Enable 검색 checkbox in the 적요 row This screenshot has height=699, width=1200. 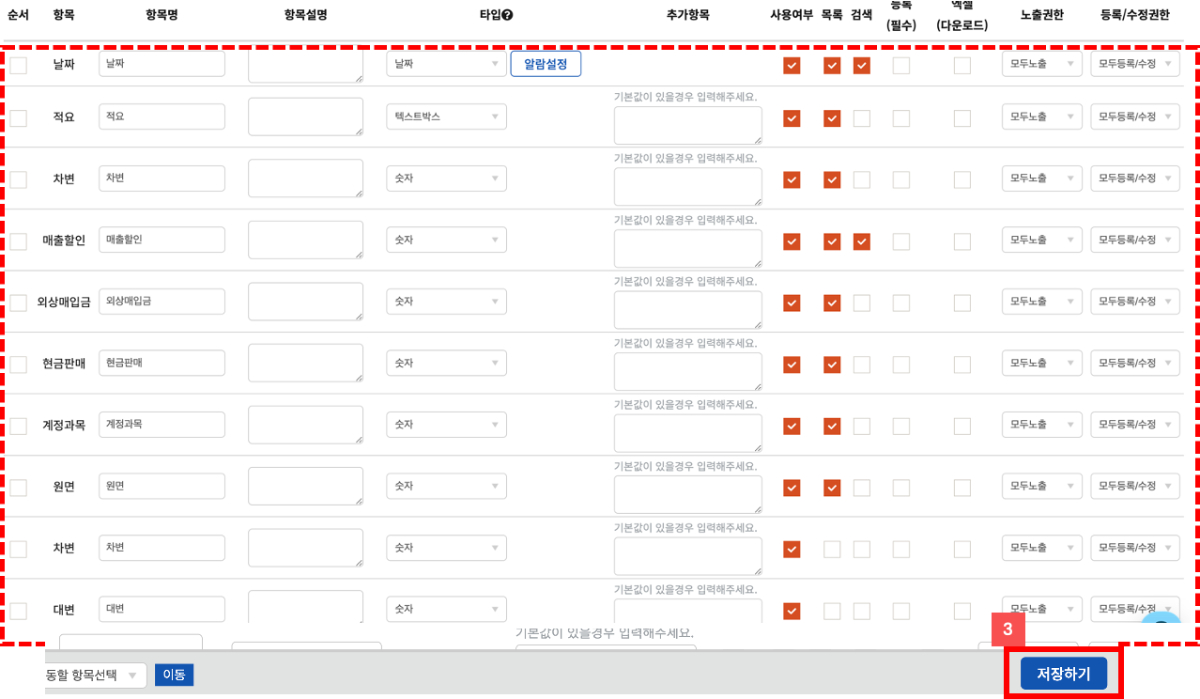tap(862, 118)
